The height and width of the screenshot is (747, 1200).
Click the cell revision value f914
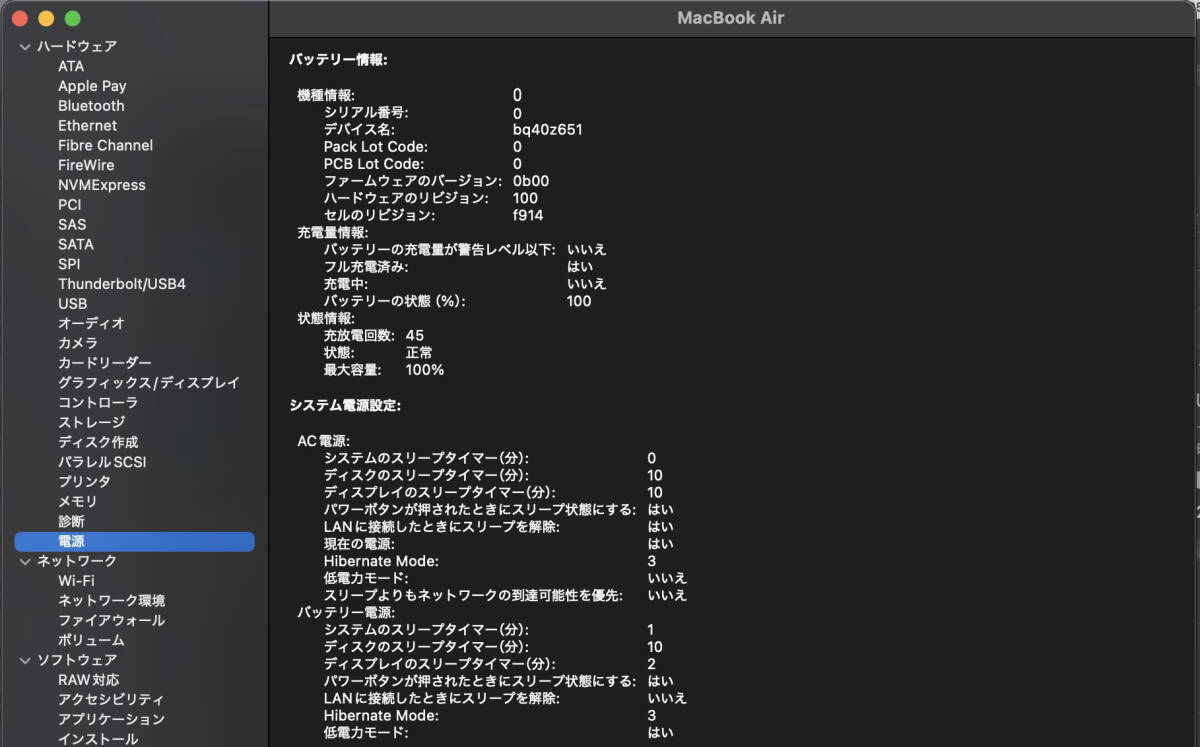pos(528,215)
